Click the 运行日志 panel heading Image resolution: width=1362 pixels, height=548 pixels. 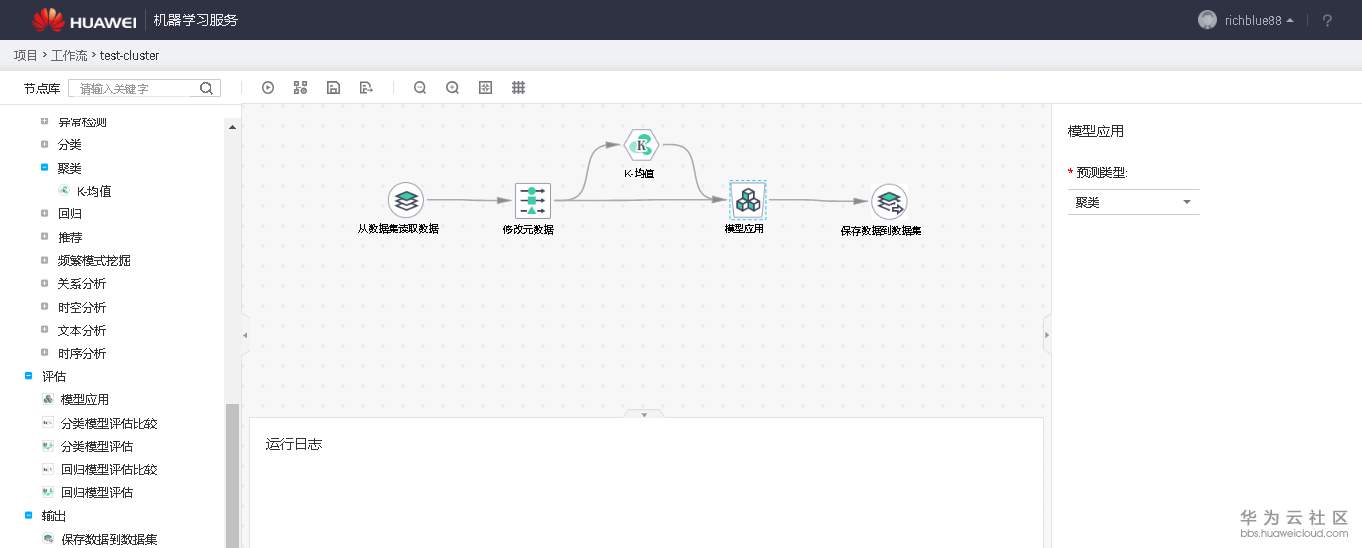click(294, 444)
